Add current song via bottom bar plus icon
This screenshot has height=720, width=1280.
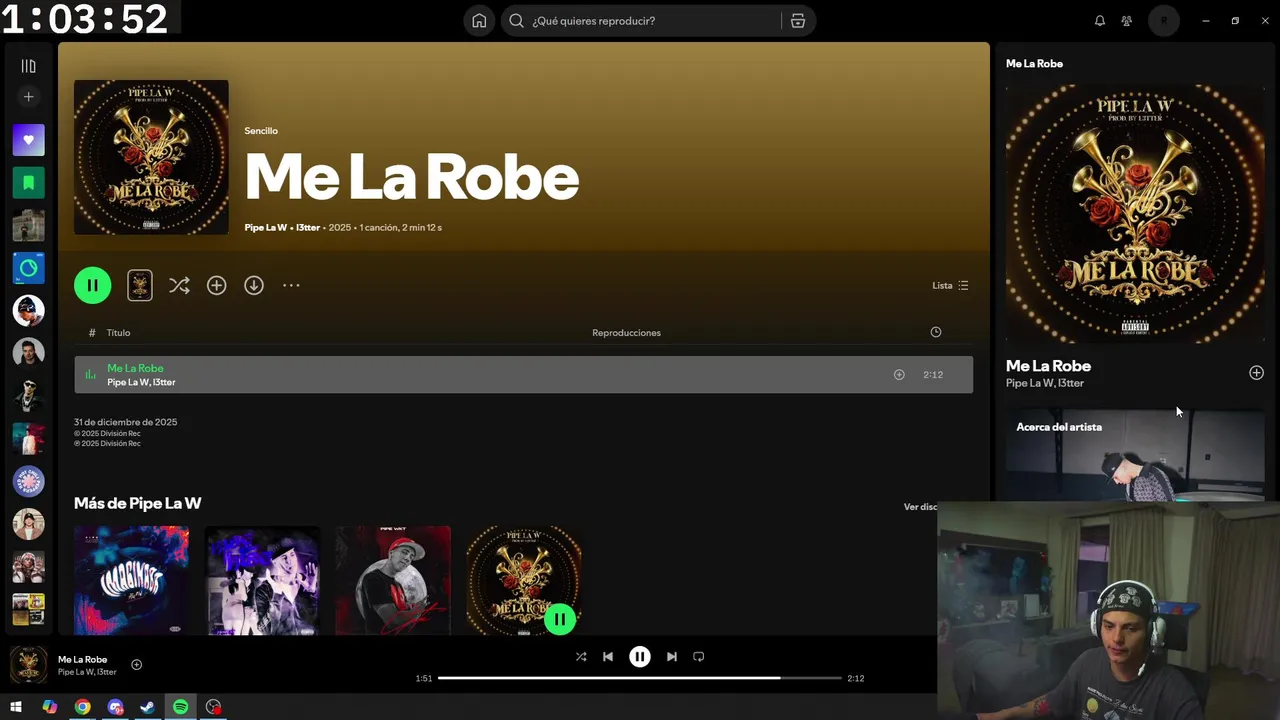coord(137,665)
